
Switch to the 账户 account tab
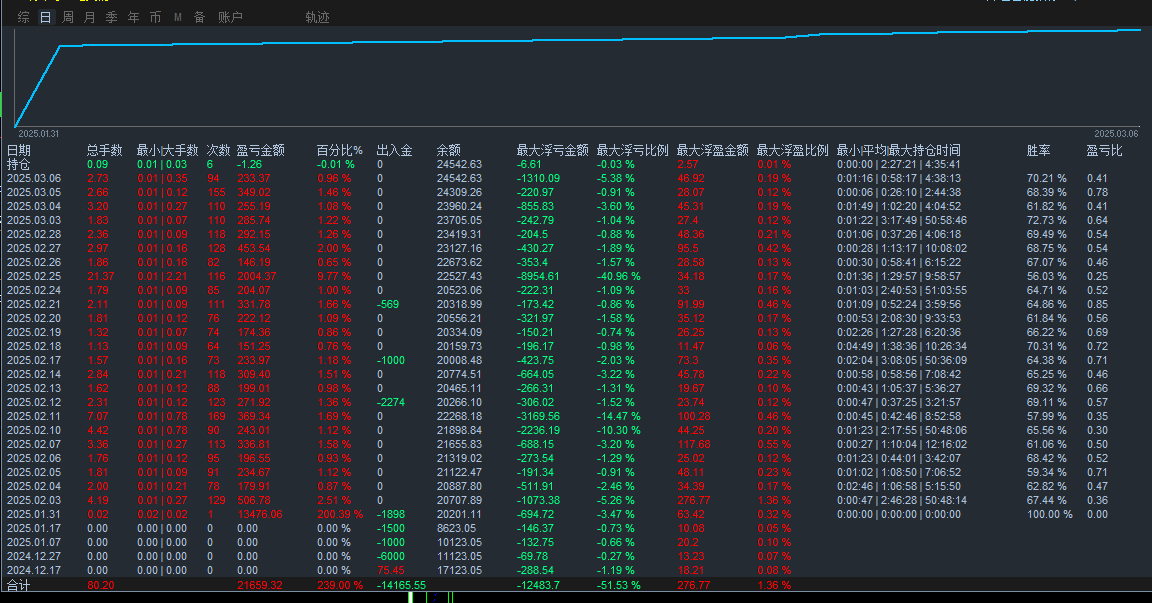click(x=230, y=17)
